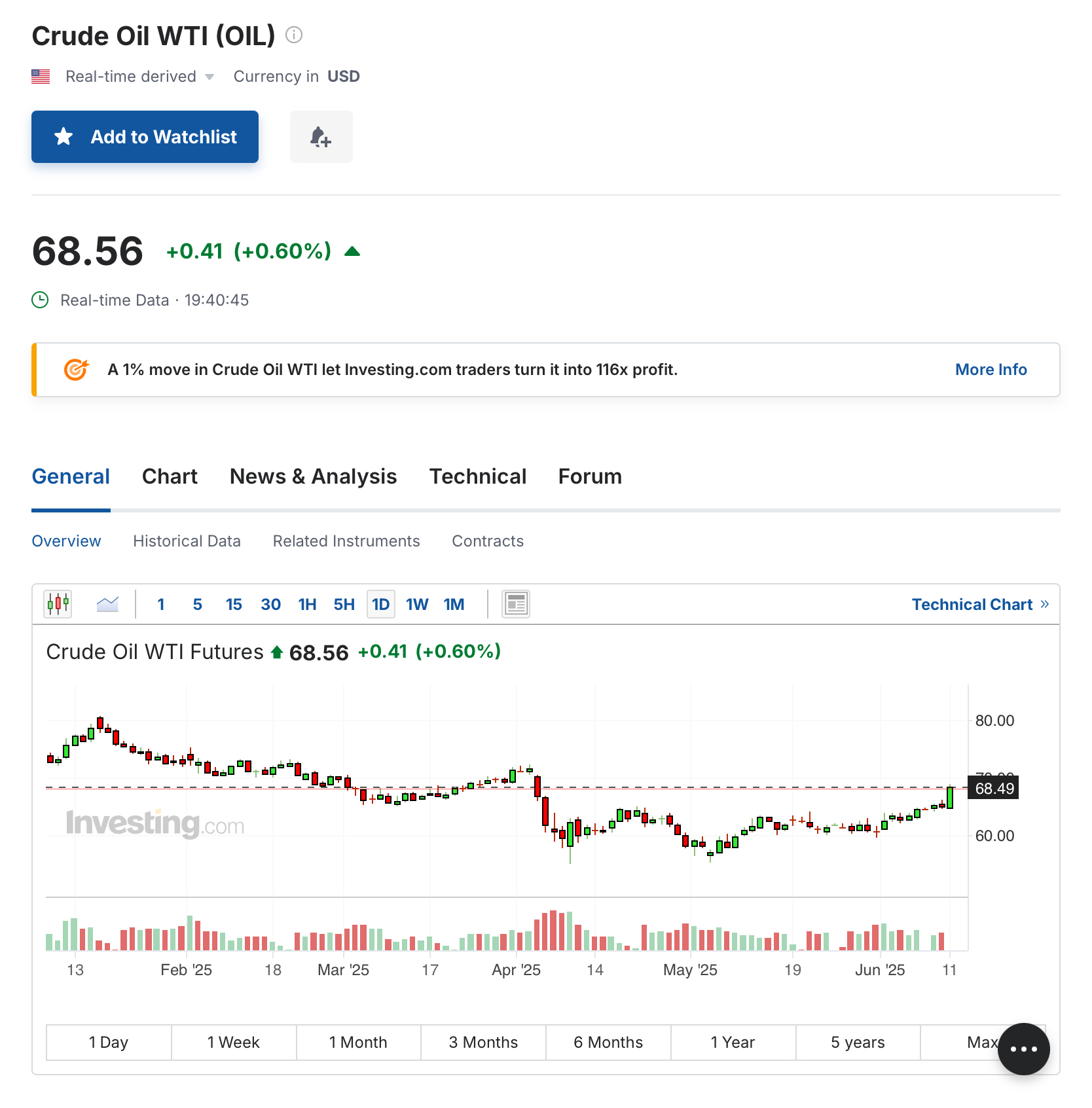
Task: Open Technical Chart double-chevron link
Action: pos(980,604)
